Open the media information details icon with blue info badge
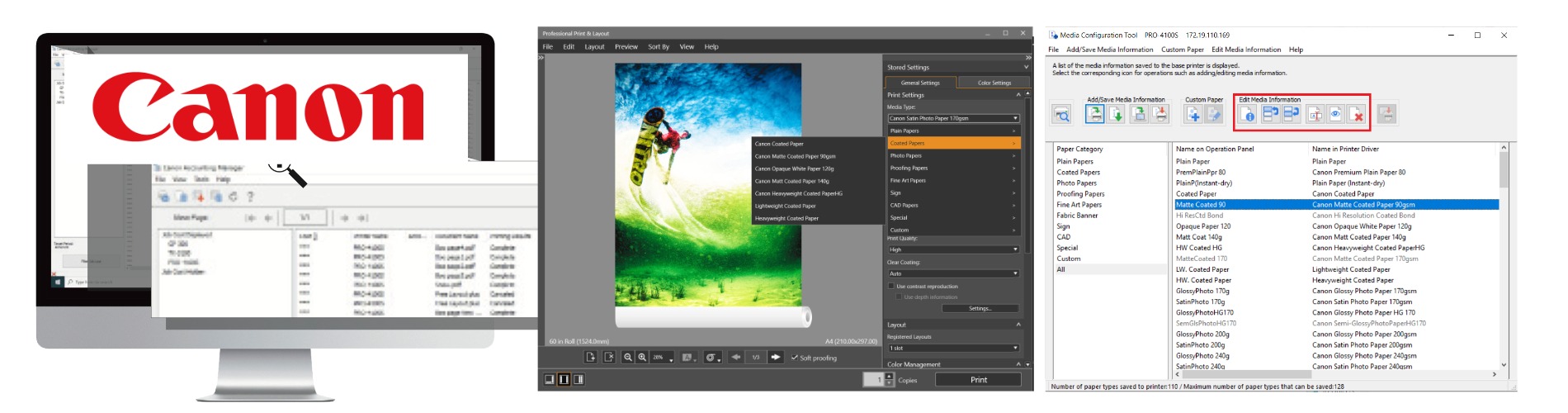This screenshot has height=413, width=1568. tap(1247, 115)
